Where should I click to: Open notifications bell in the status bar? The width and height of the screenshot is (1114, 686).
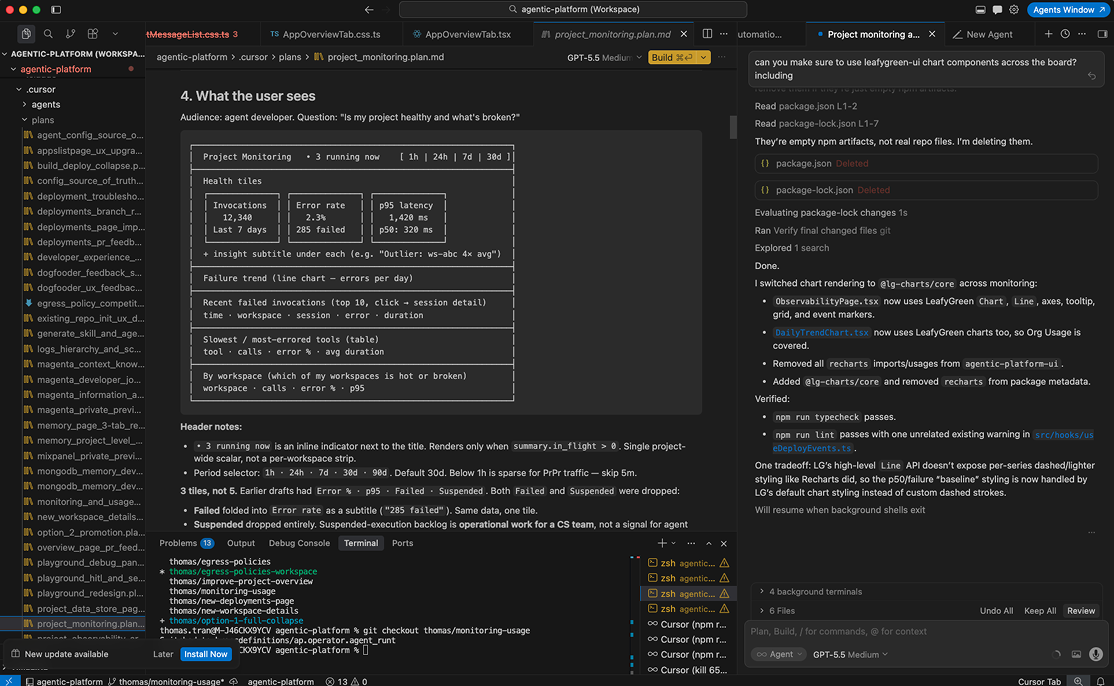1101,681
